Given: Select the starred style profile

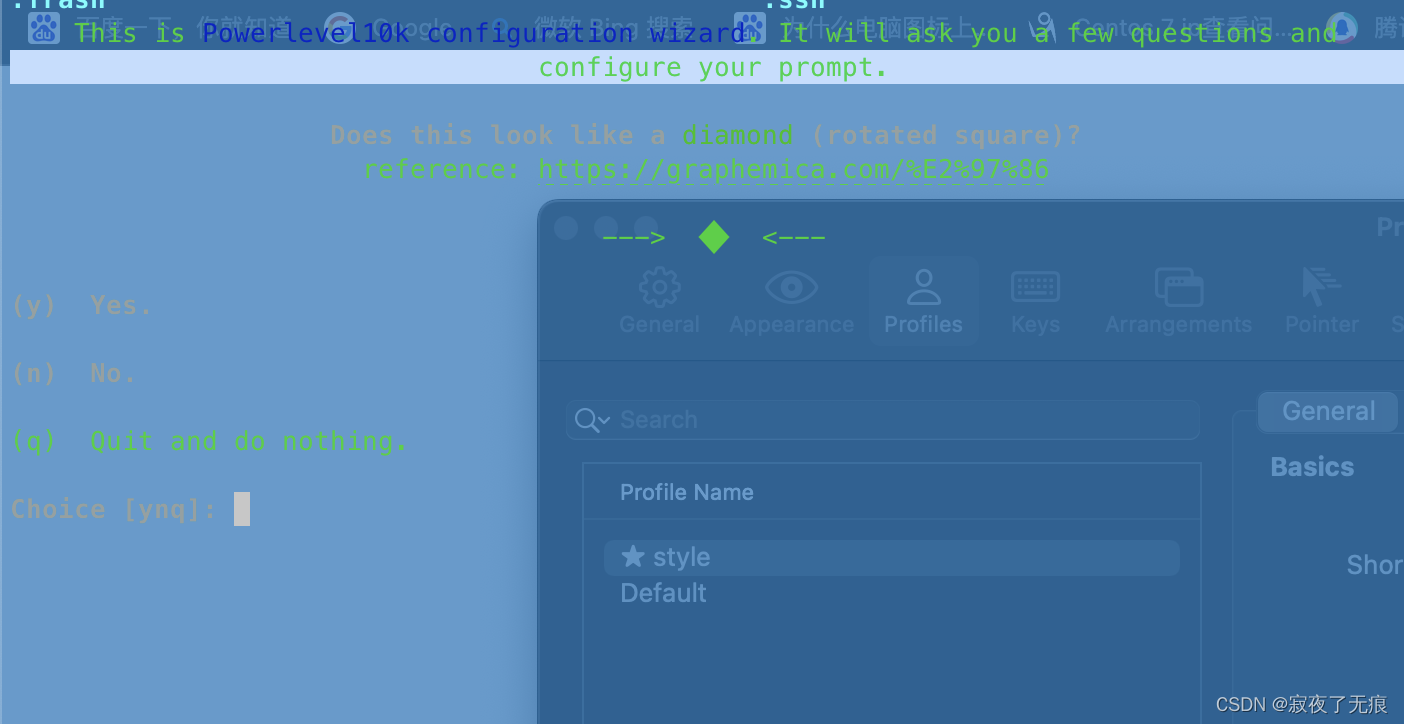Looking at the screenshot, I should point(892,557).
